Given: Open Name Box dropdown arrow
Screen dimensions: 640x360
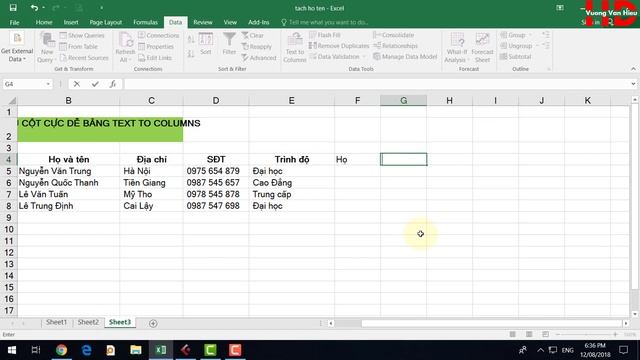Looking at the screenshot, I should click(48, 84).
